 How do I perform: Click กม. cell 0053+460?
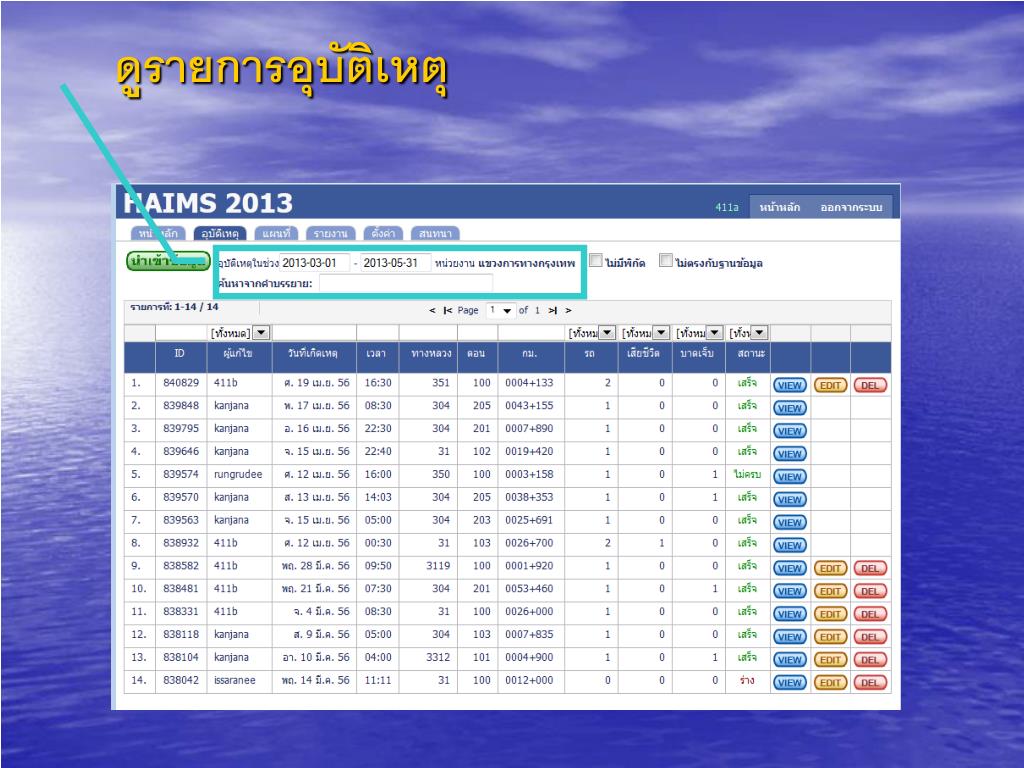(529, 588)
